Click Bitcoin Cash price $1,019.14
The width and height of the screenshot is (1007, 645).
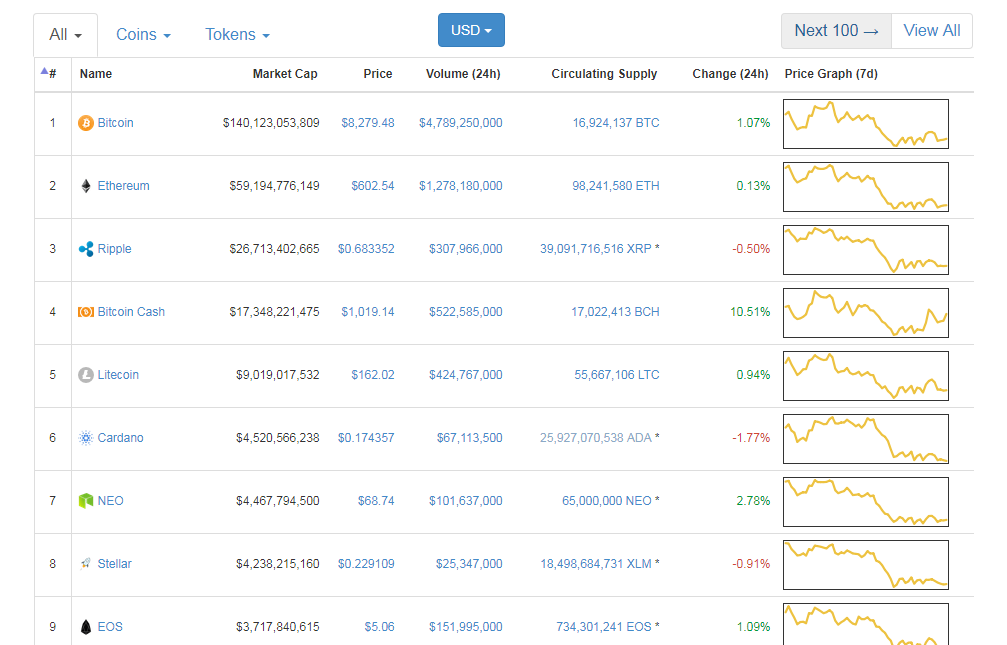click(368, 312)
